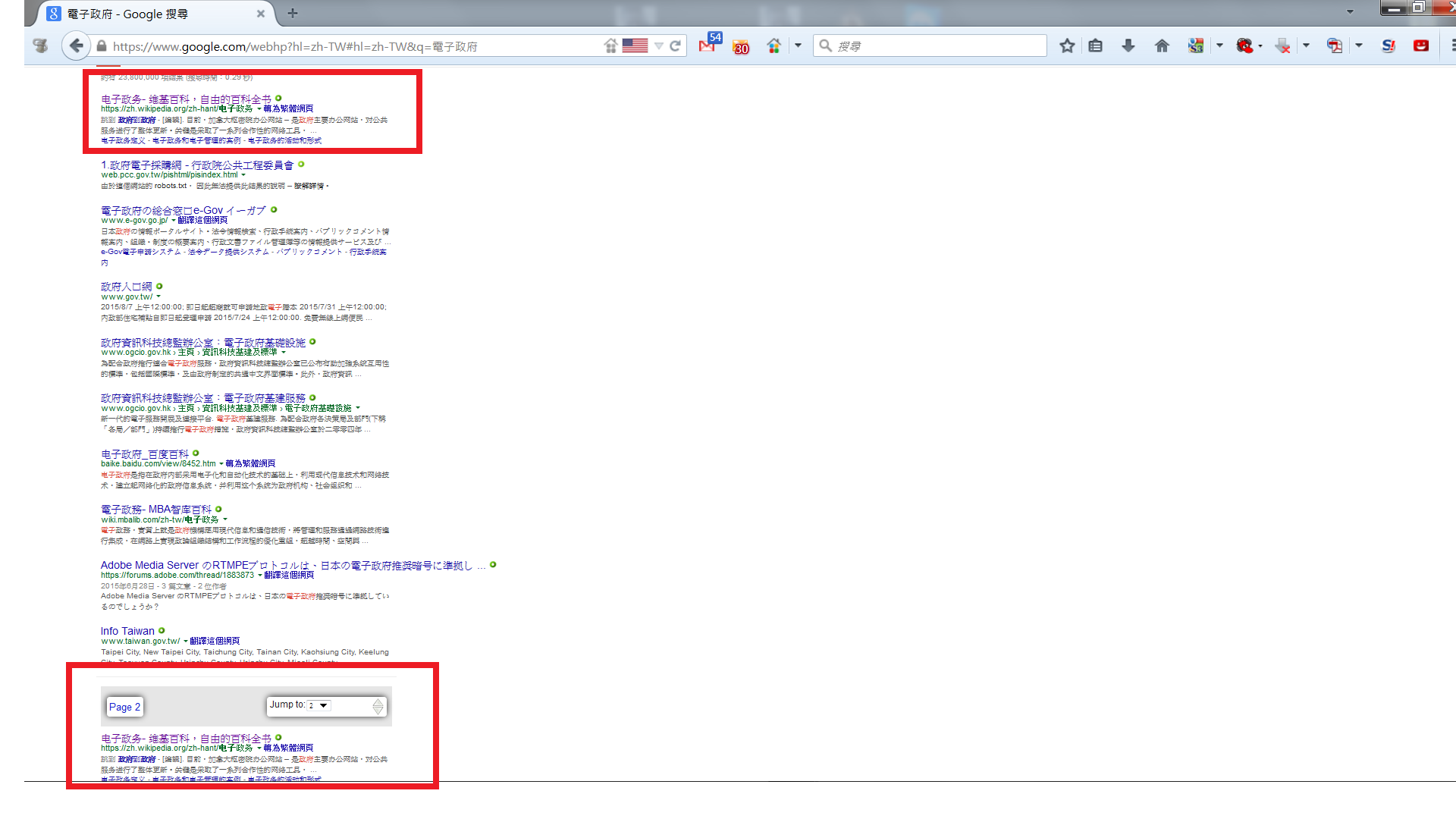Image resolution: width=1456 pixels, height=819 pixels.
Task: Click the US flag icon in address bar
Action: [635, 46]
